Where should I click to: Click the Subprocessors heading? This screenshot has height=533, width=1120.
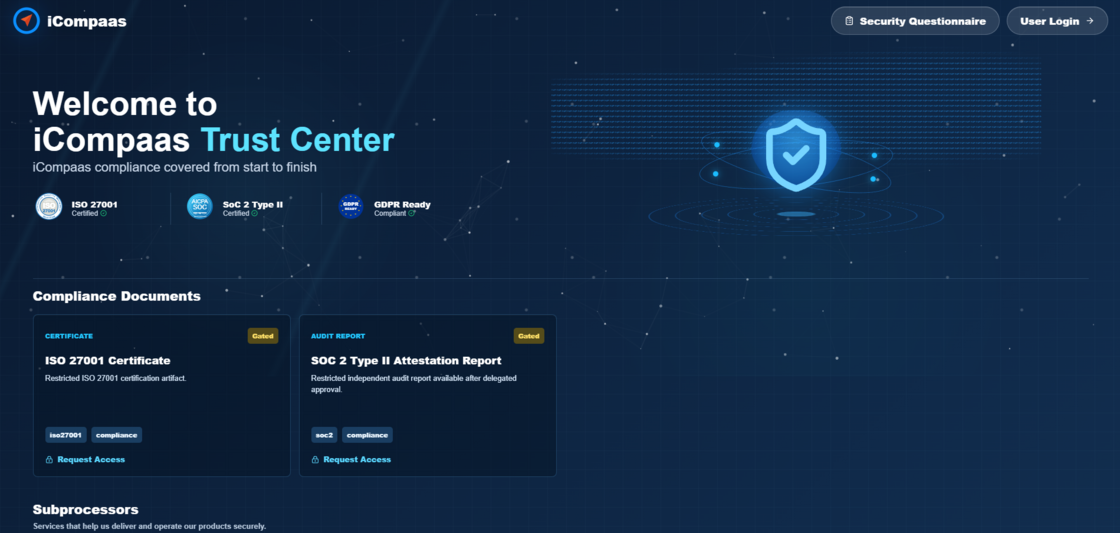(86, 509)
